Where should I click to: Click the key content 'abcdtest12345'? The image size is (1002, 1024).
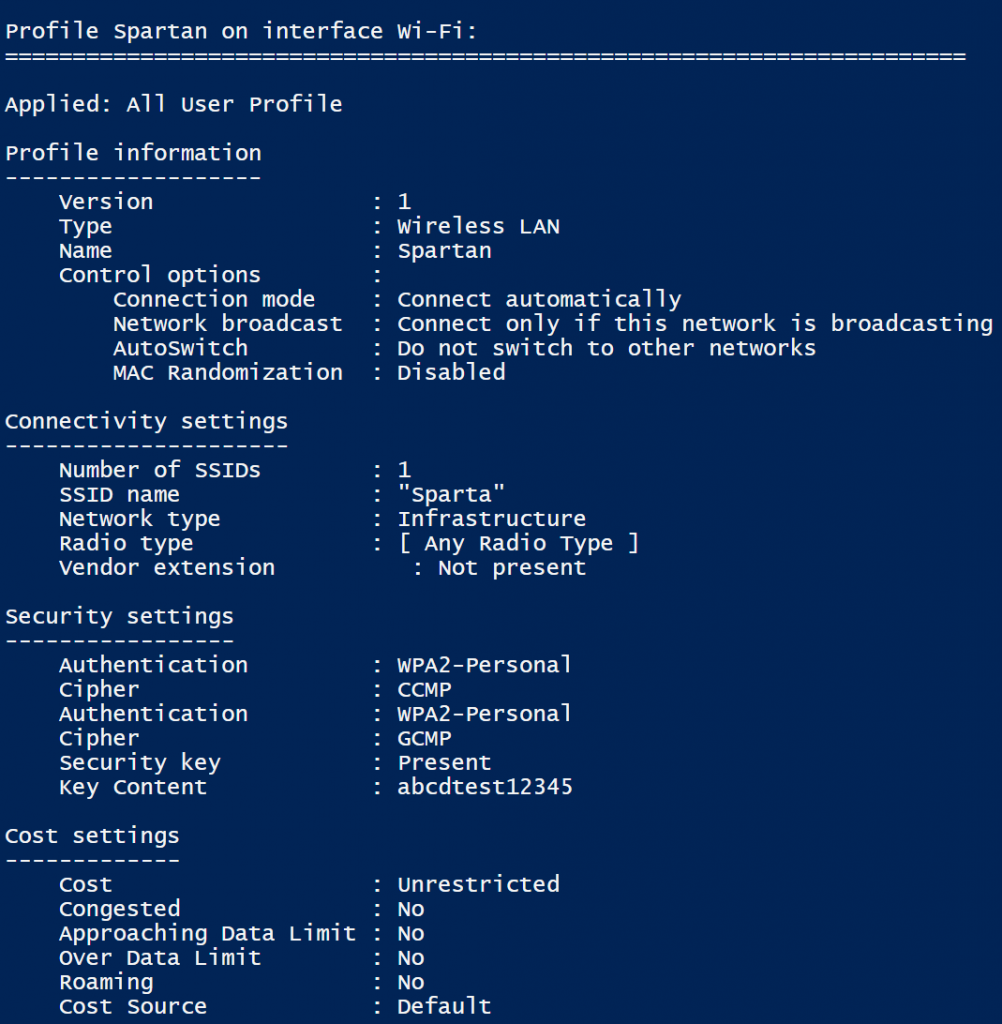coord(485,787)
